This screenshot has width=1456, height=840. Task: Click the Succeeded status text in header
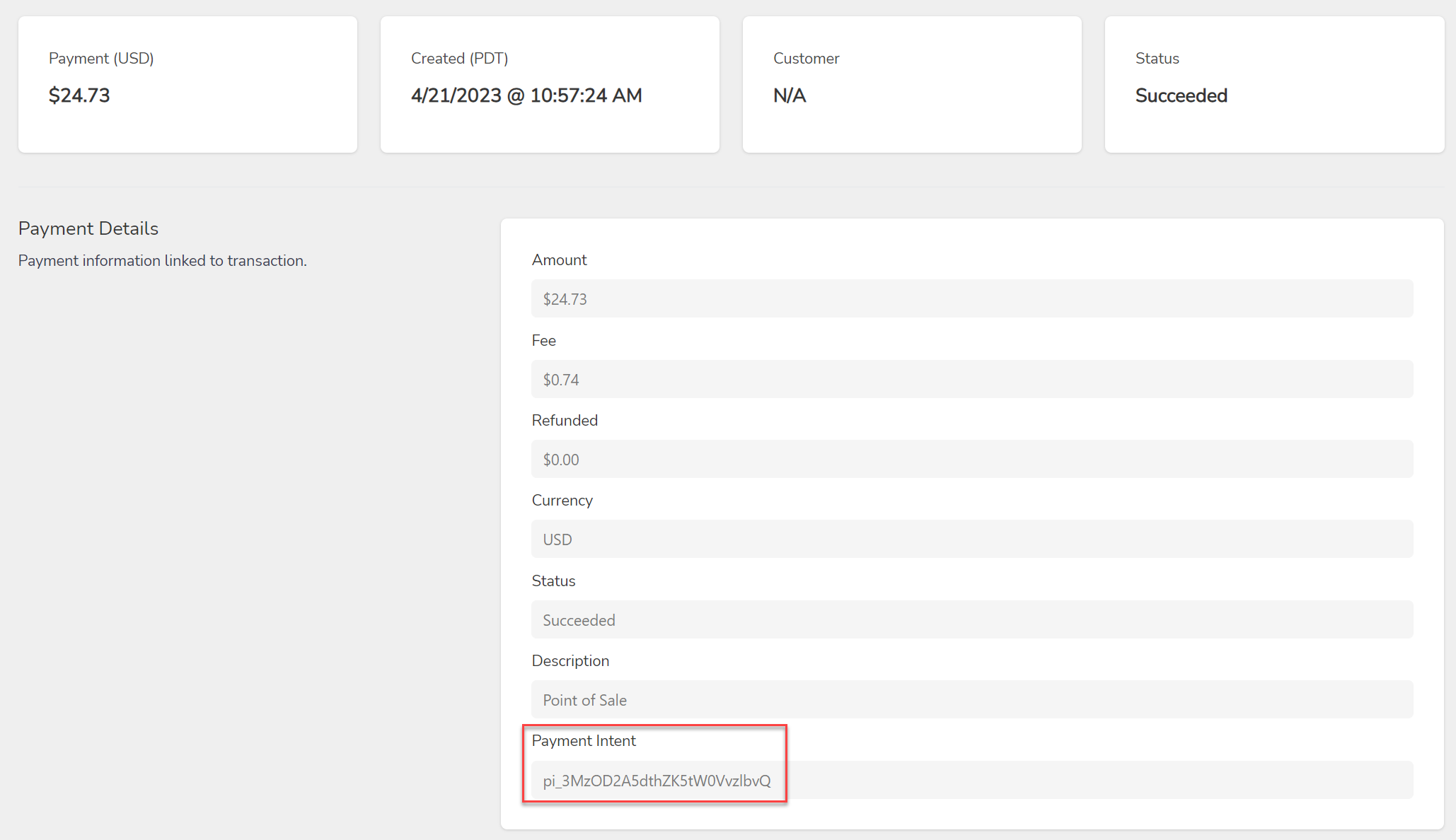coord(1181,95)
